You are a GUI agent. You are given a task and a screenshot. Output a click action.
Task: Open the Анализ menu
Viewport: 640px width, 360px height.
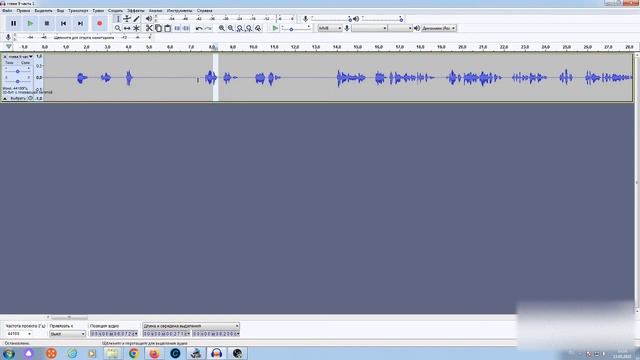coord(156,11)
